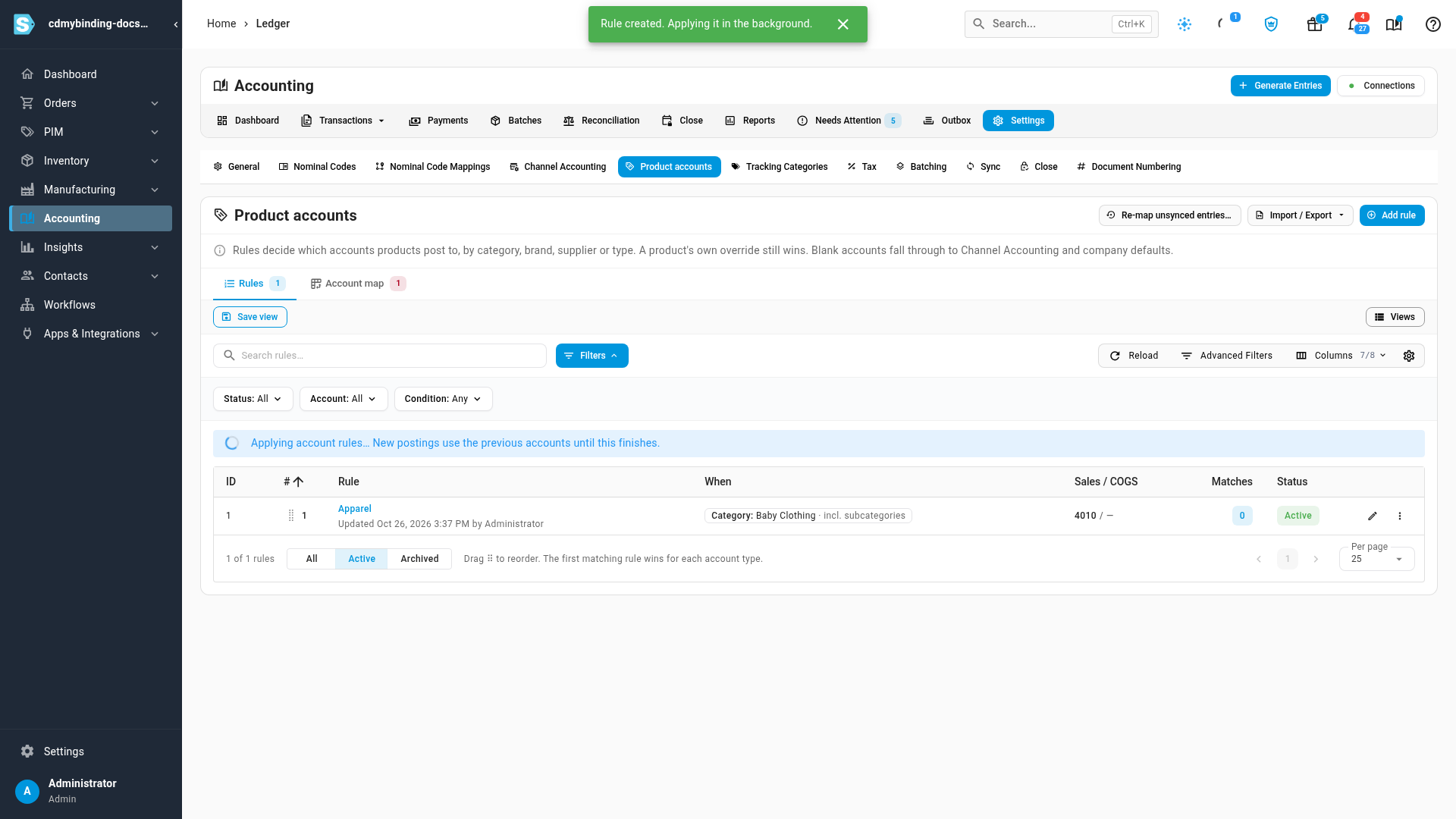Click the Search rules input field

coord(380,356)
